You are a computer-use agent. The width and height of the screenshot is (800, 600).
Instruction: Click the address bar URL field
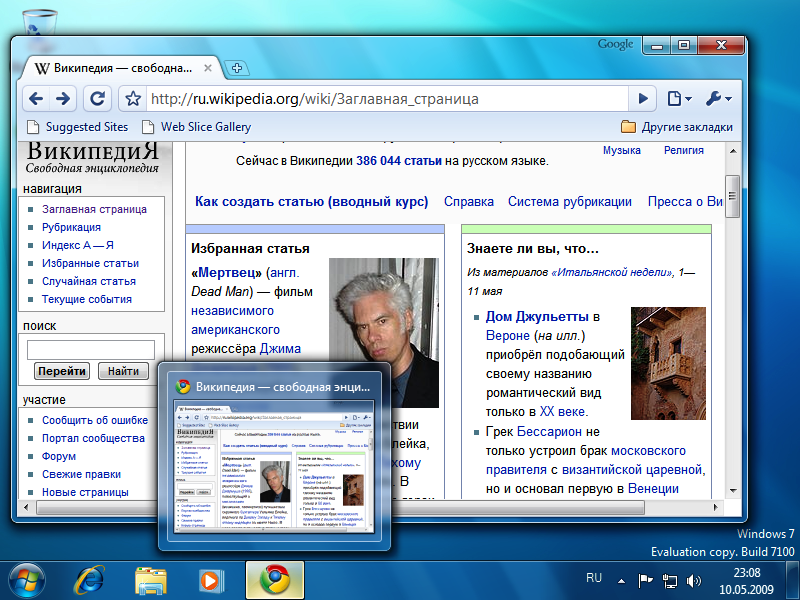click(387, 98)
